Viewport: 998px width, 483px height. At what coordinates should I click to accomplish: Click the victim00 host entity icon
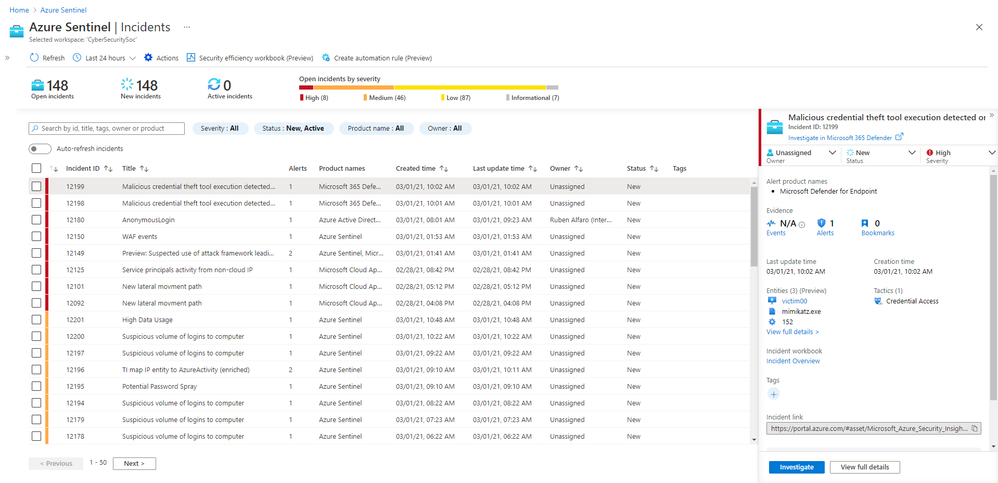click(772, 301)
